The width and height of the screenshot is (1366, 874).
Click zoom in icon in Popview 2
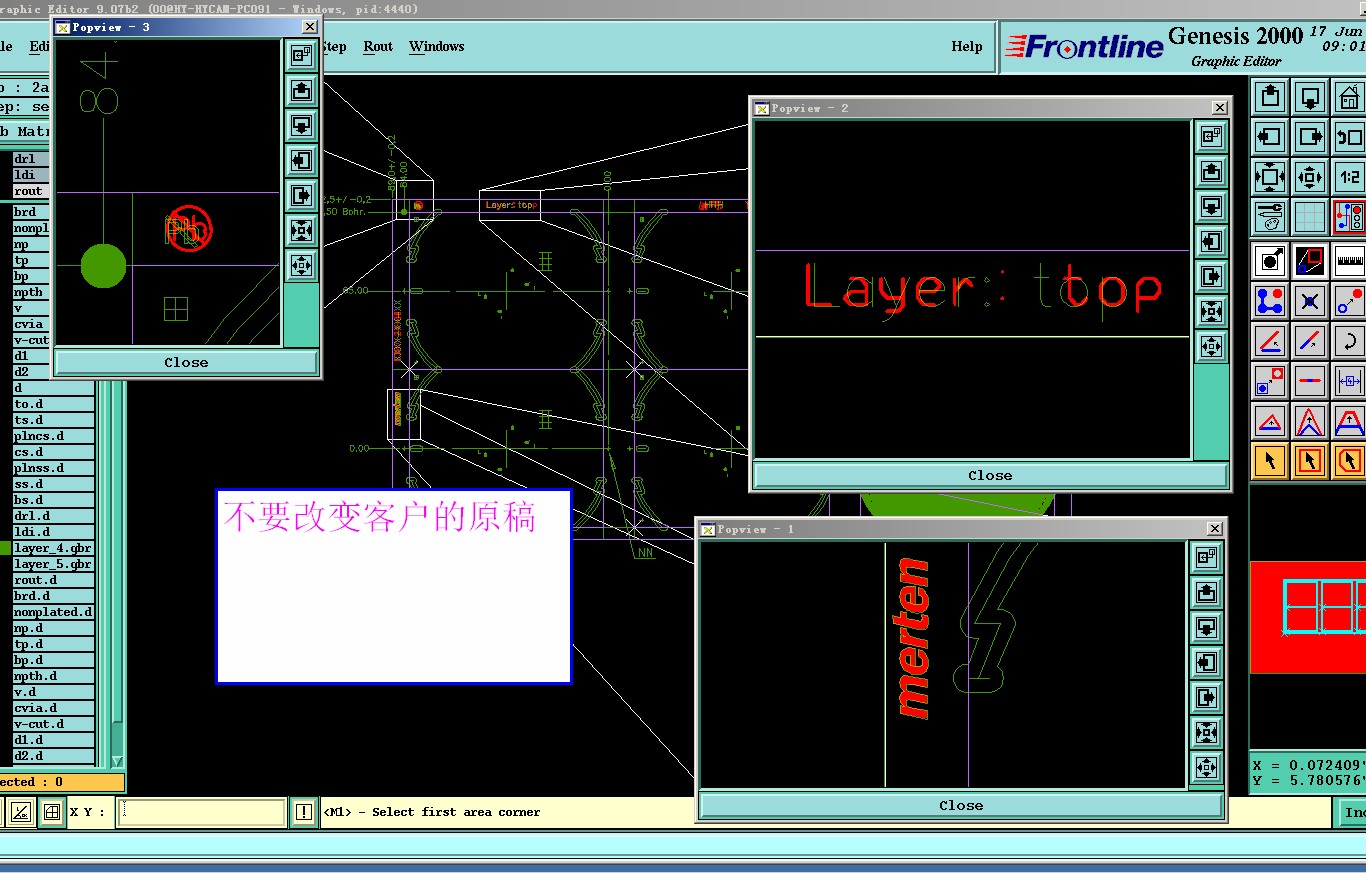1211,311
